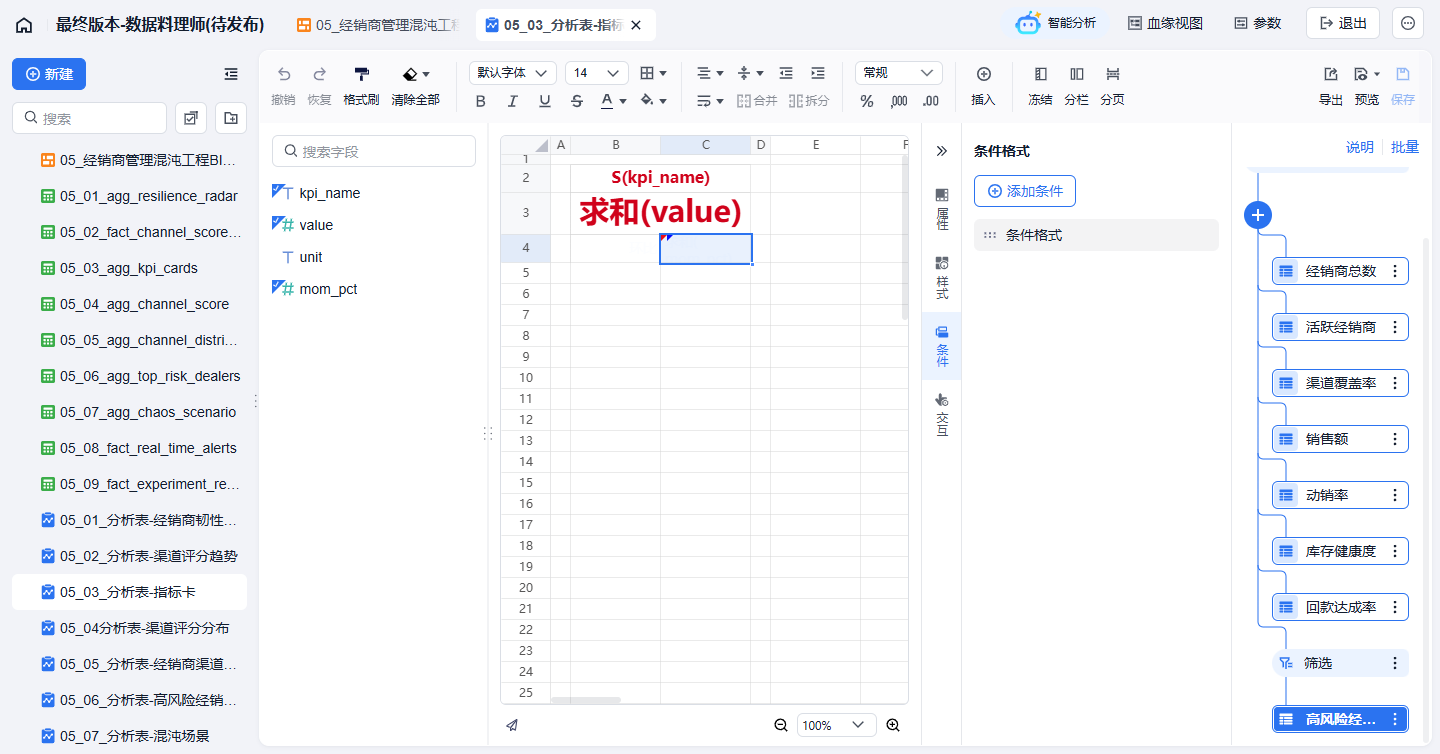Switch to the 条件 condition tab
The height and width of the screenshot is (754, 1440).
click(x=941, y=347)
